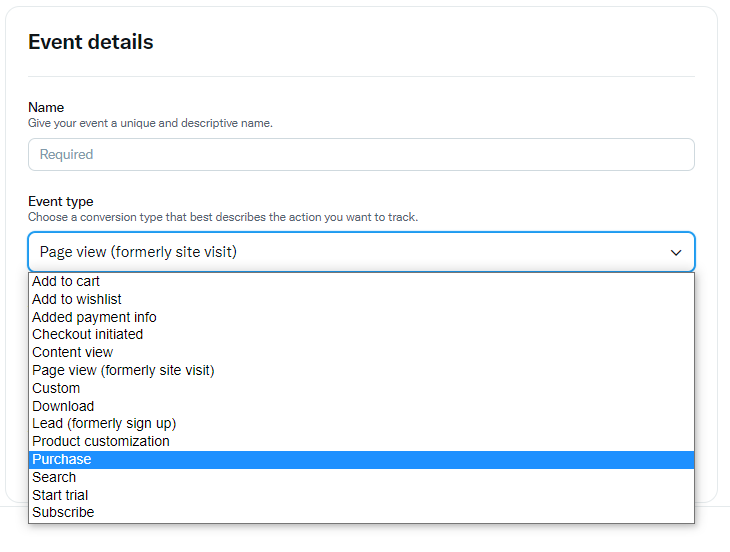Focus the event Name input field
Viewport: 730px width, 552px height.
click(x=361, y=155)
